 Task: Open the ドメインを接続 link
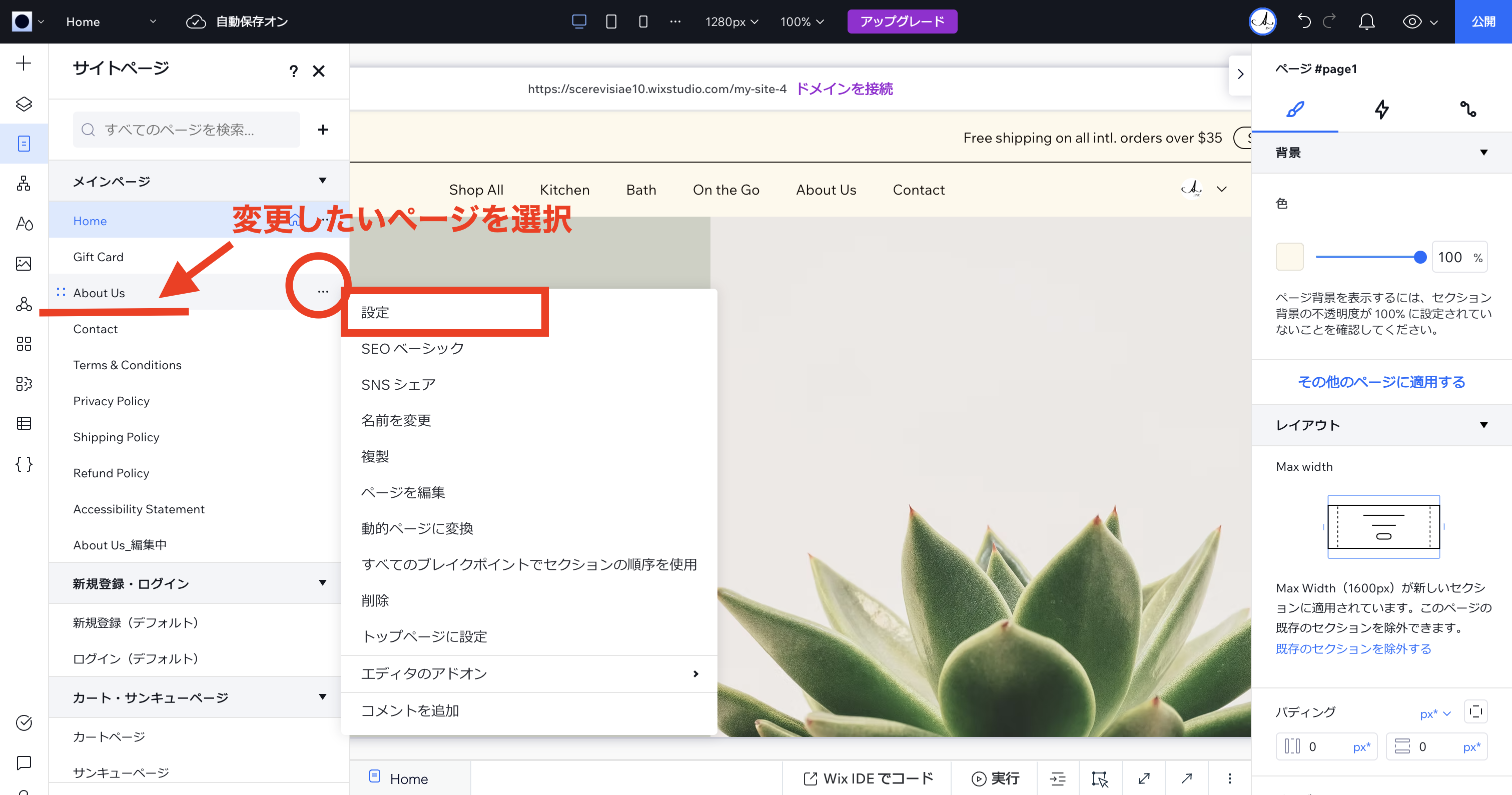coord(844,89)
